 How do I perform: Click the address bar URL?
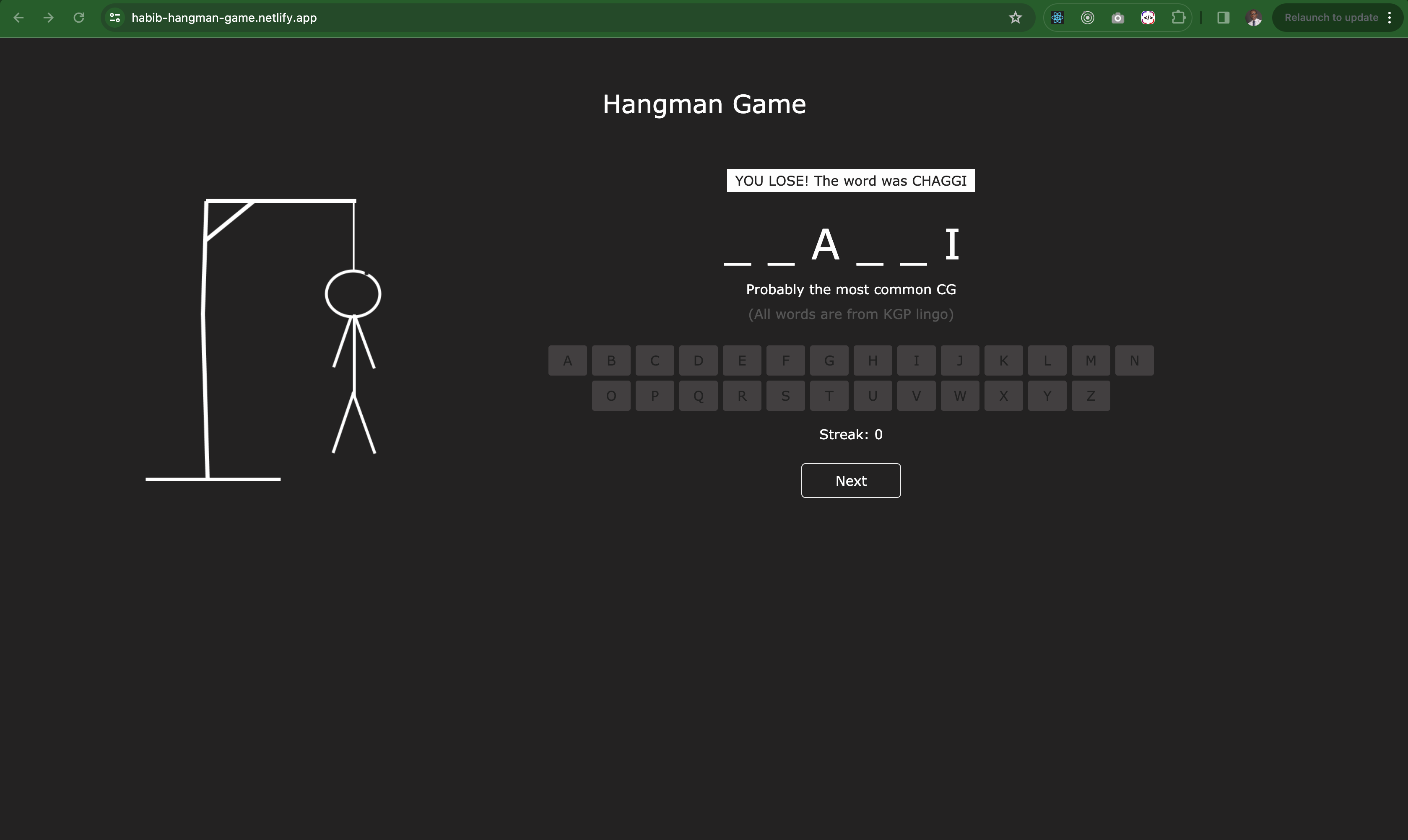224,18
